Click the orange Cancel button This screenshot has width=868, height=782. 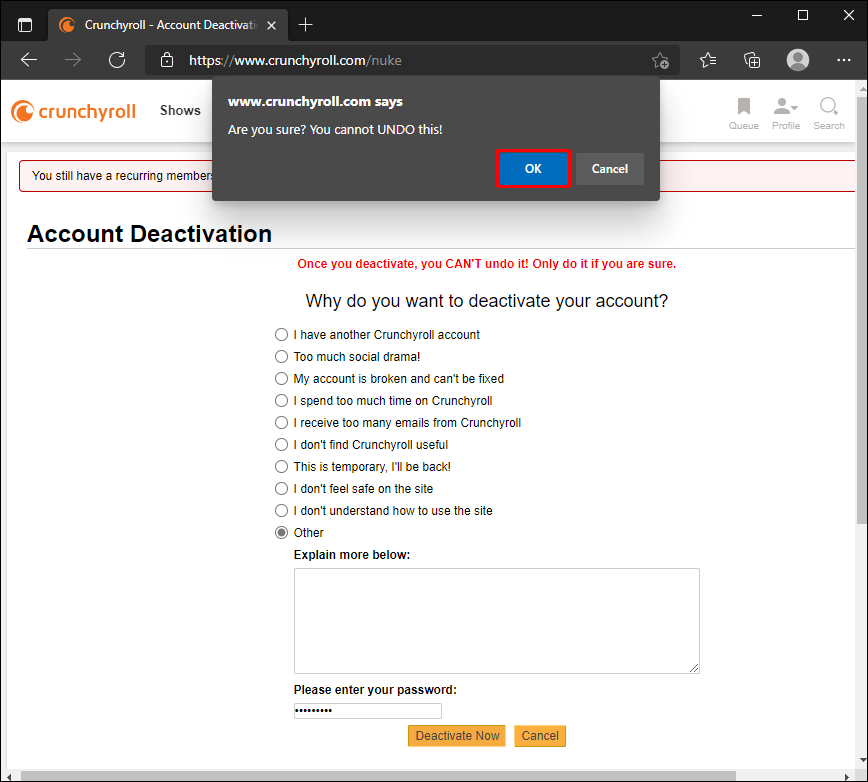tap(540, 736)
